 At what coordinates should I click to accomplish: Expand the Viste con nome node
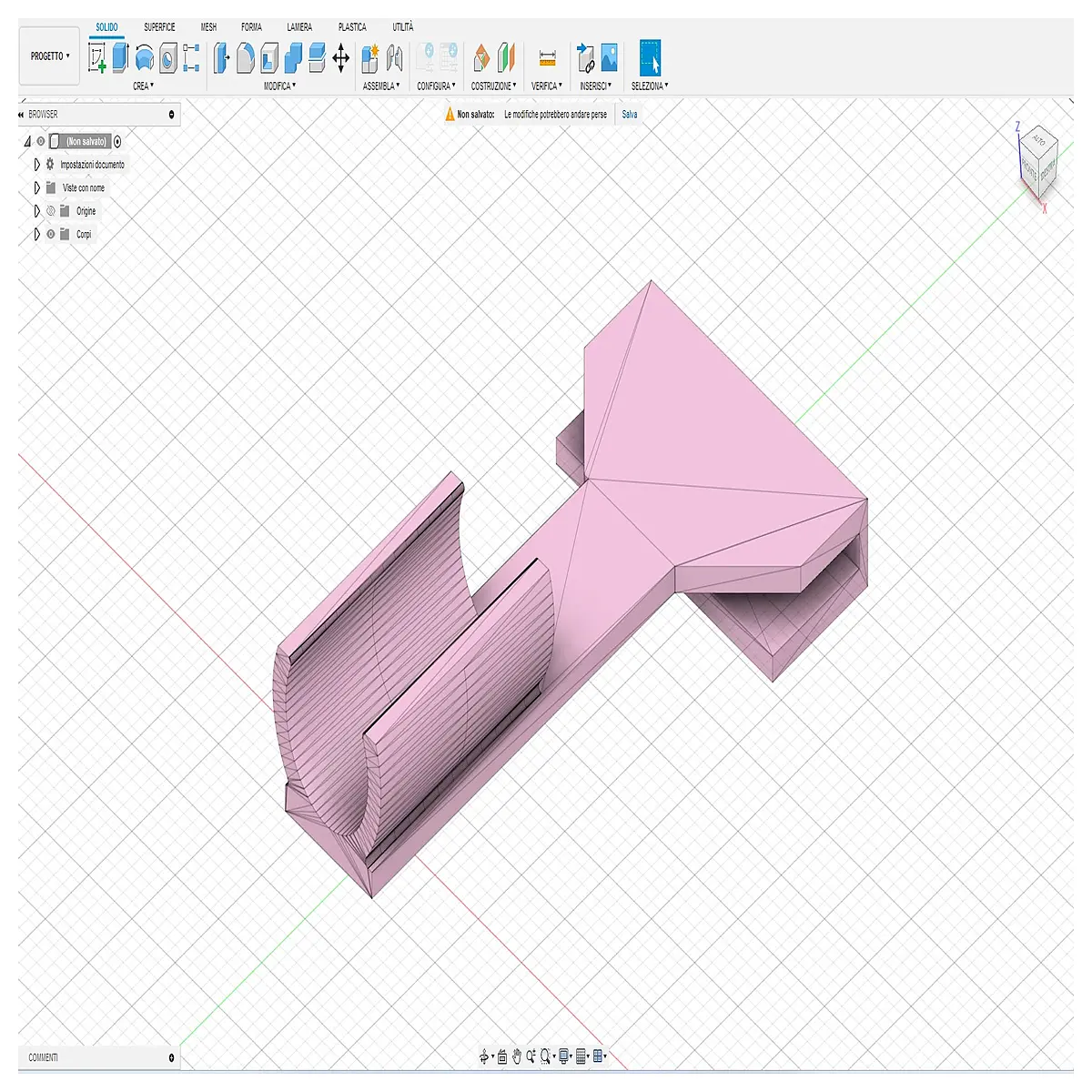pos(37,187)
